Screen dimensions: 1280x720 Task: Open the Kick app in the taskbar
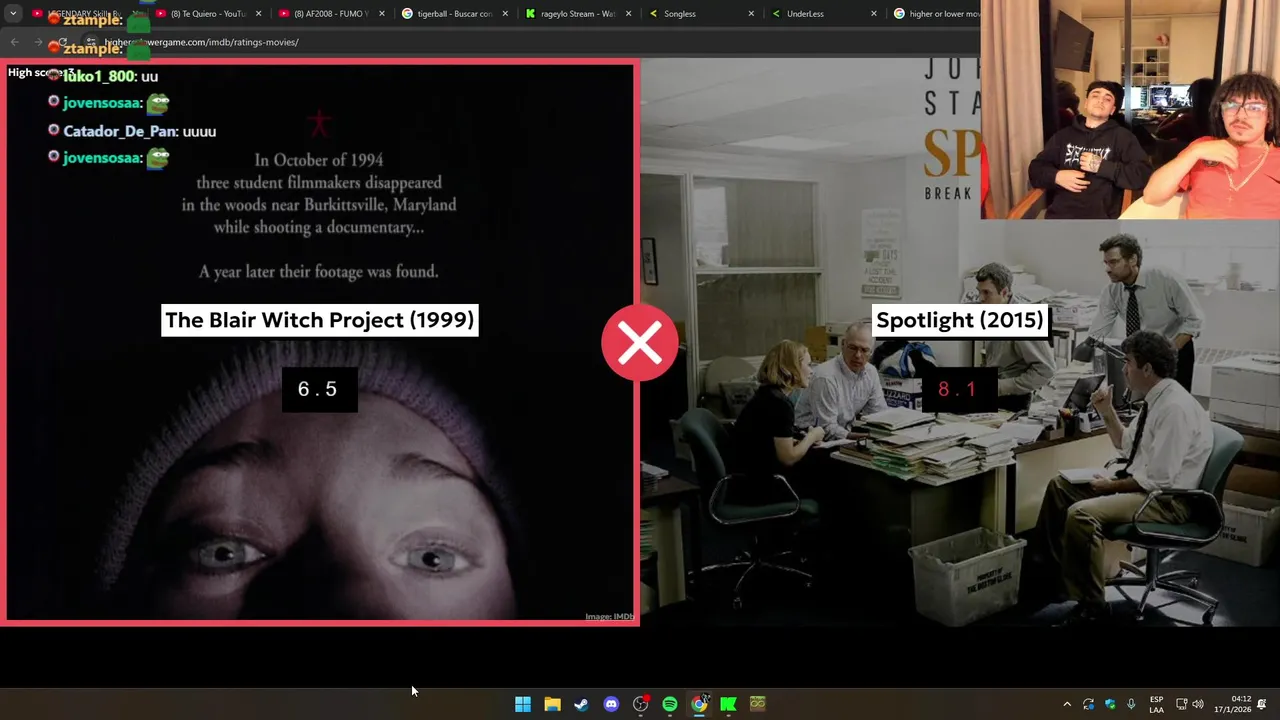point(729,704)
